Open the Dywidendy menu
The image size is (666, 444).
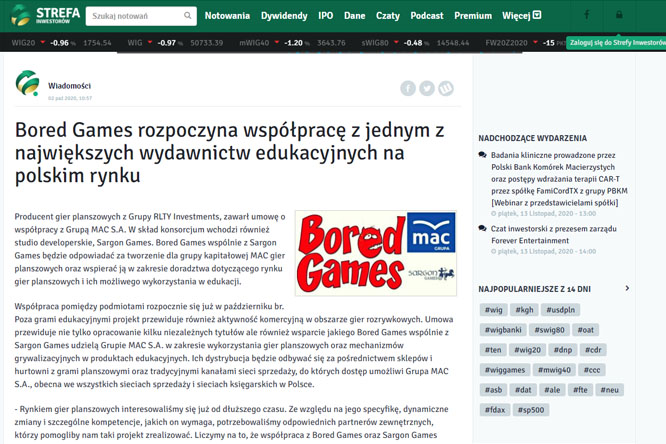284,16
